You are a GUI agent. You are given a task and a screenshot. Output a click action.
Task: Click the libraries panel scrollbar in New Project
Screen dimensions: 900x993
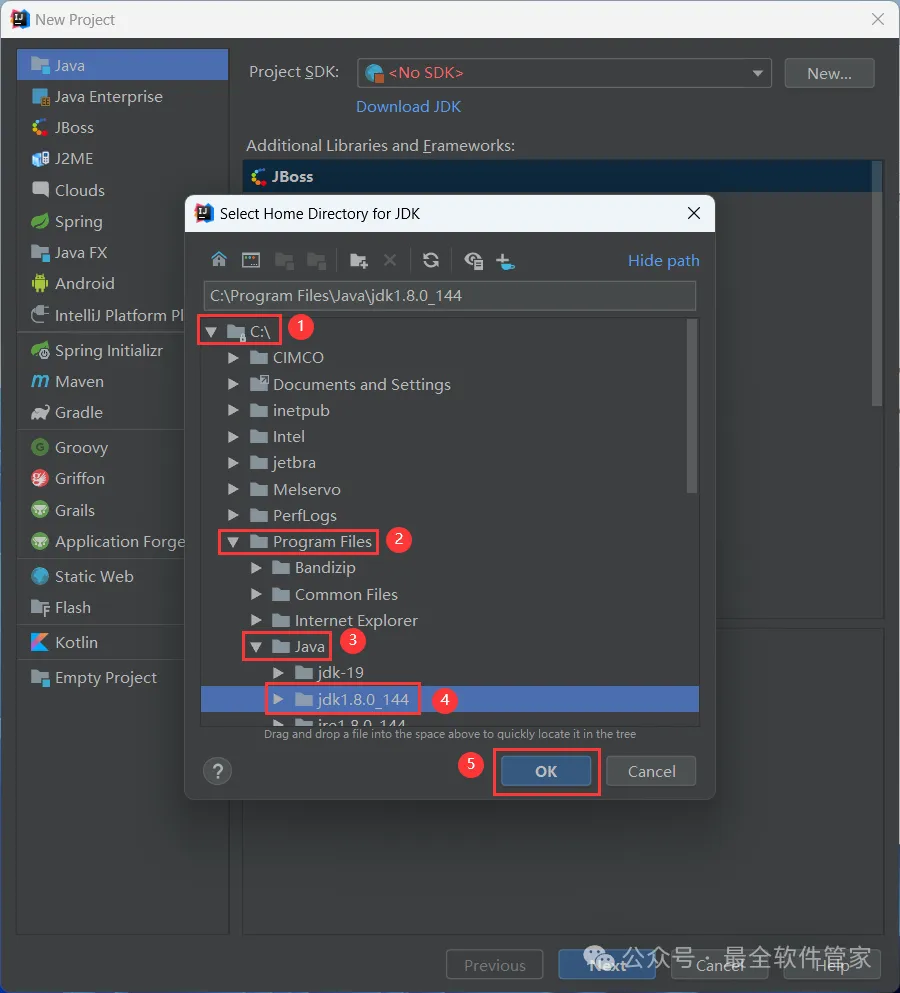click(877, 283)
